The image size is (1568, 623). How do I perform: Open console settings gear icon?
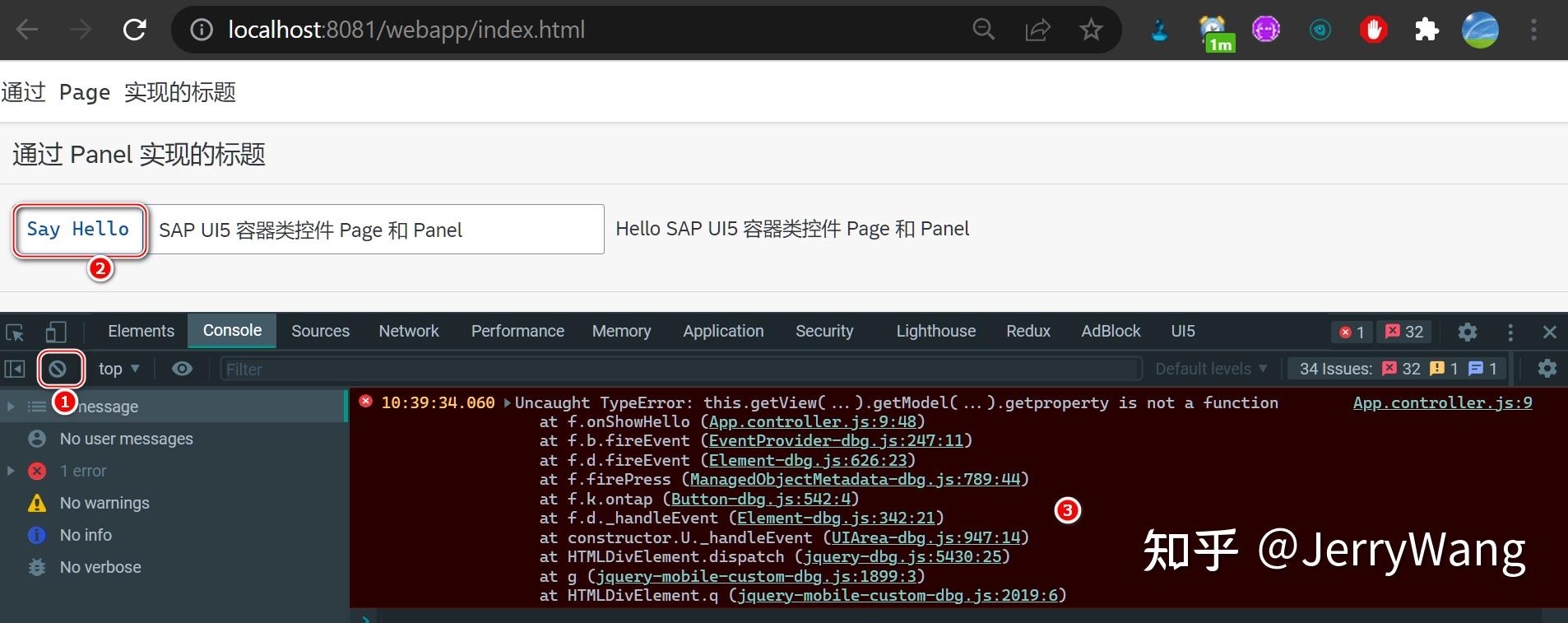point(1547,369)
